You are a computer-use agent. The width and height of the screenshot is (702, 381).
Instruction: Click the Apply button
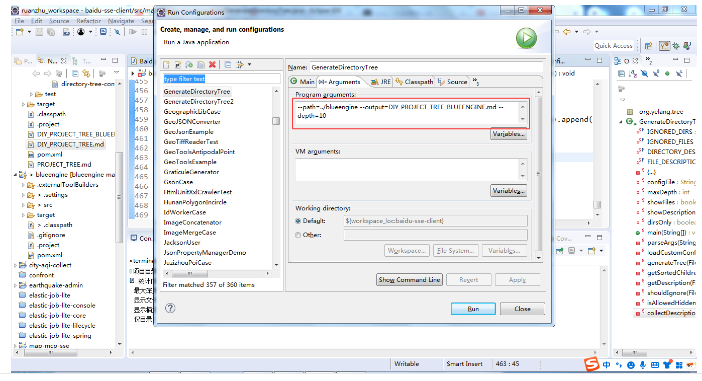(517, 280)
